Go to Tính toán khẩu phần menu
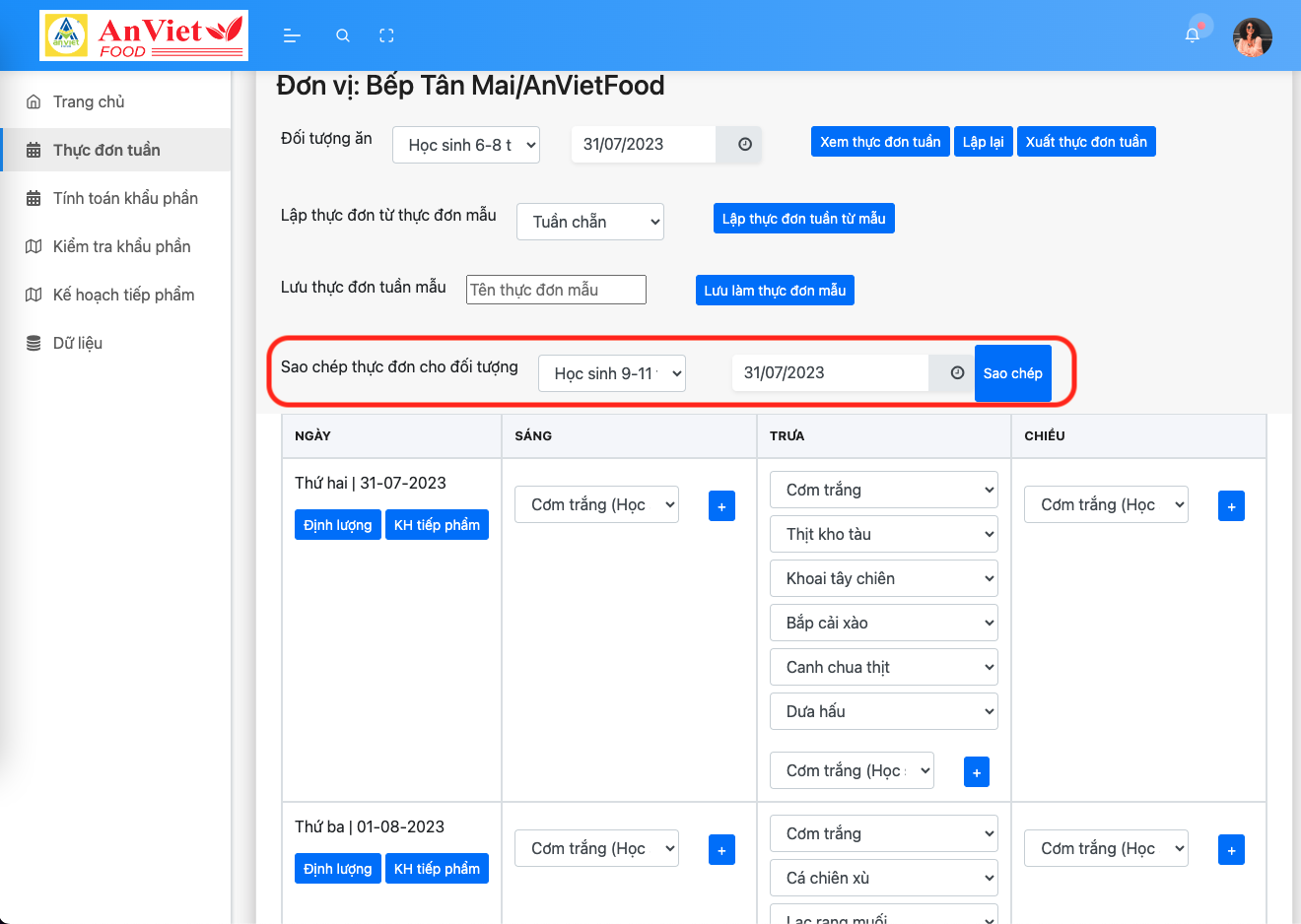Screen dimensions: 1301x924 (x=125, y=198)
